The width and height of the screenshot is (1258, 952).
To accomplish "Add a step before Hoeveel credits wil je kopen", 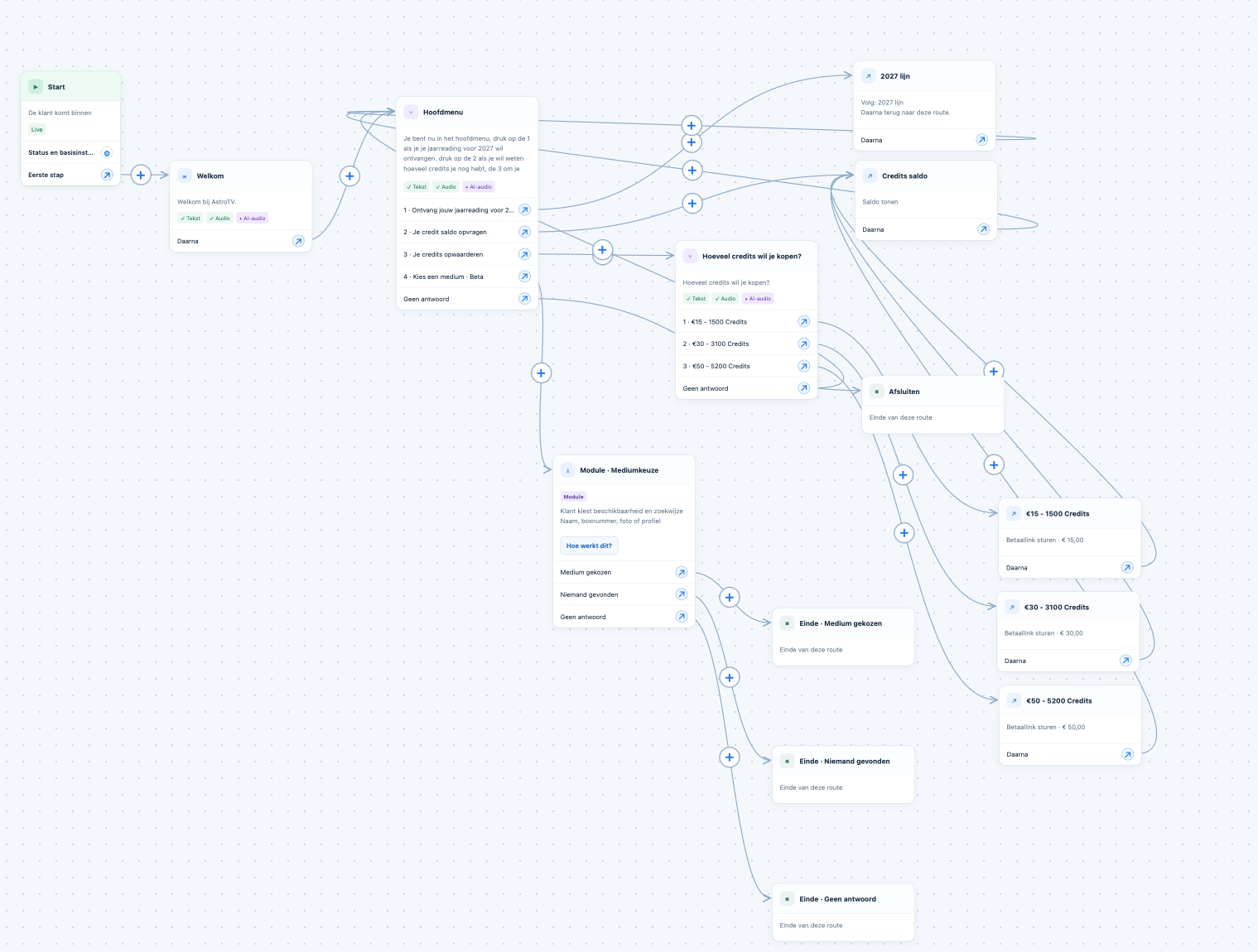I will (602, 250).
